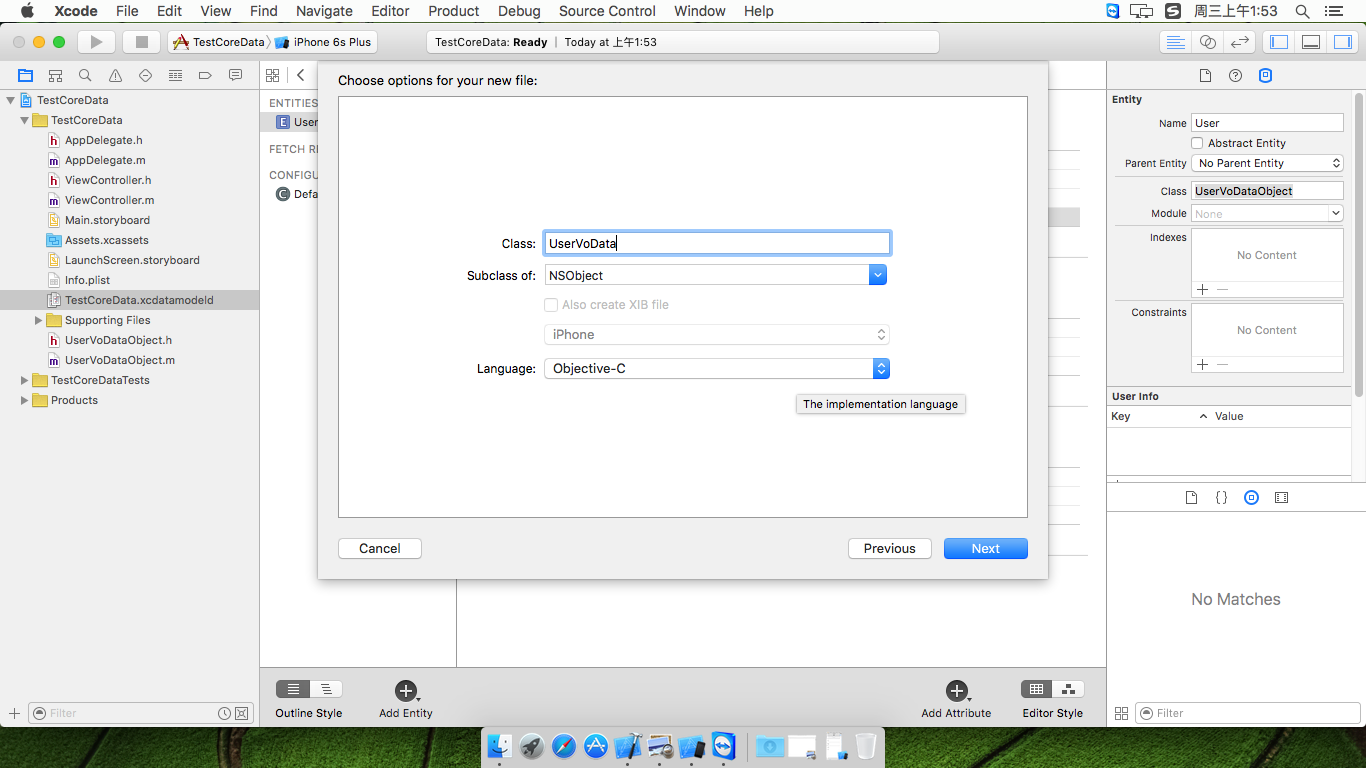Expand the Products folder
The image size is (1366, 768).
pos(24,400)
